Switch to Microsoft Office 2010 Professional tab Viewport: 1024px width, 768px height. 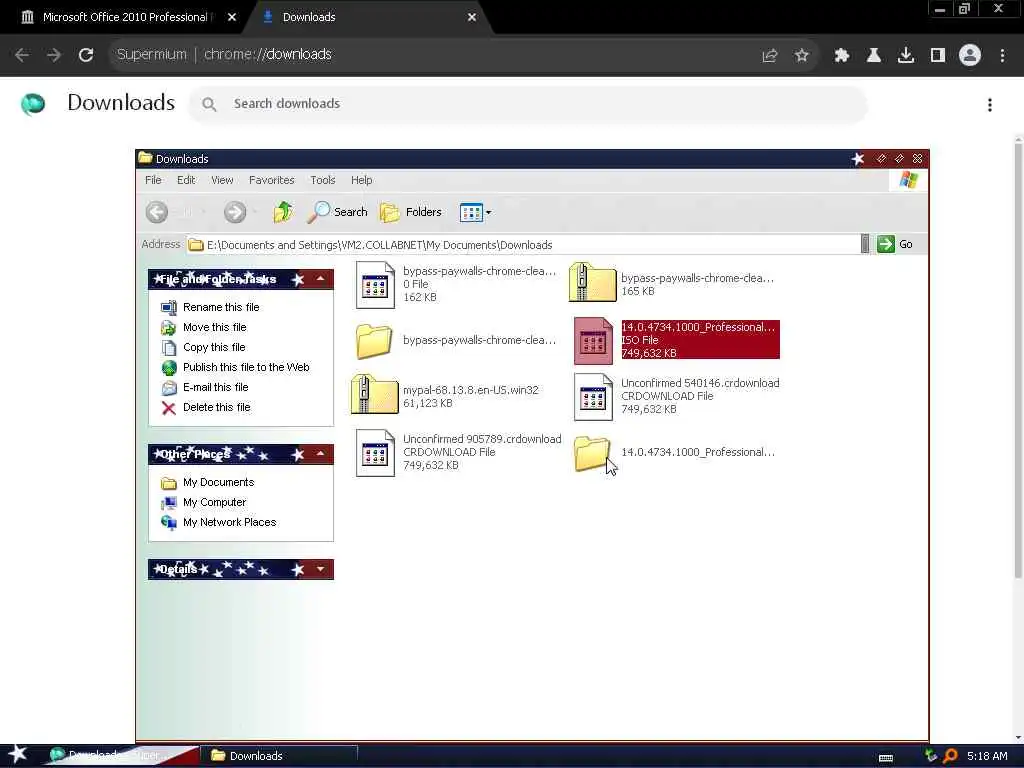tap(126, 17)
